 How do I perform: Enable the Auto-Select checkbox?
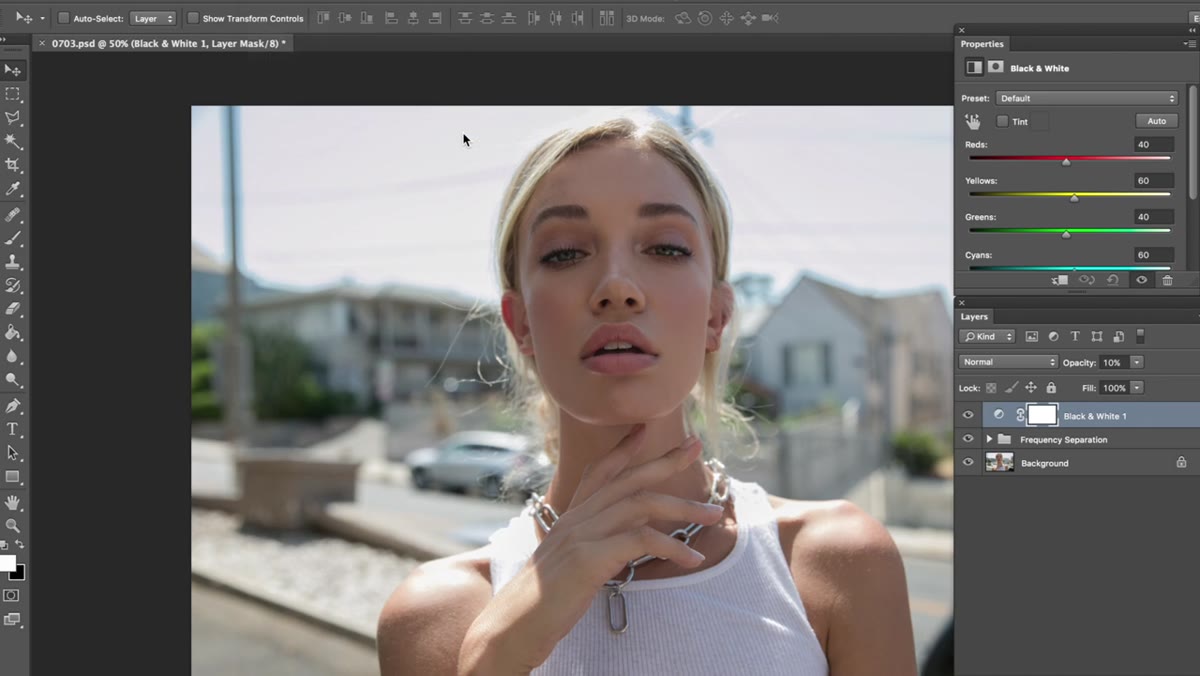[x=63, y=18]
